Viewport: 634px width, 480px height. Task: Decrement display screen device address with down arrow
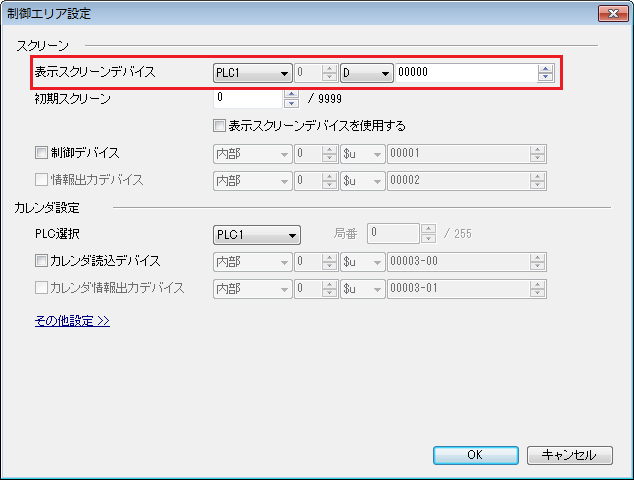click(x=546, y=78)
